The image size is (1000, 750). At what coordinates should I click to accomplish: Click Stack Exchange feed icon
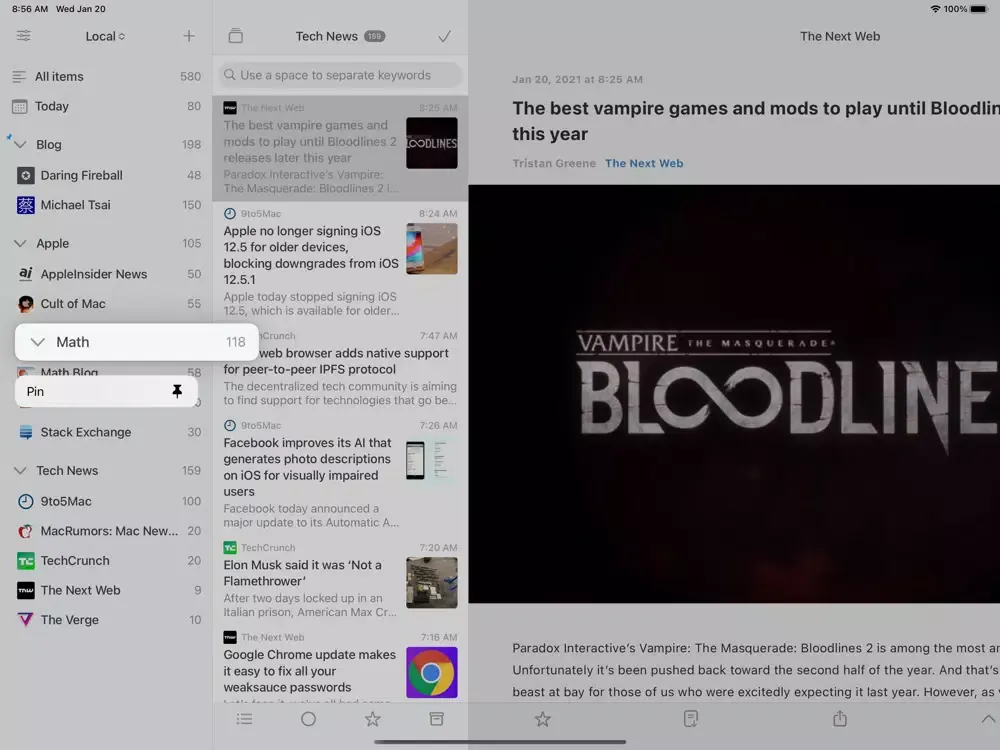pos(26,432)
